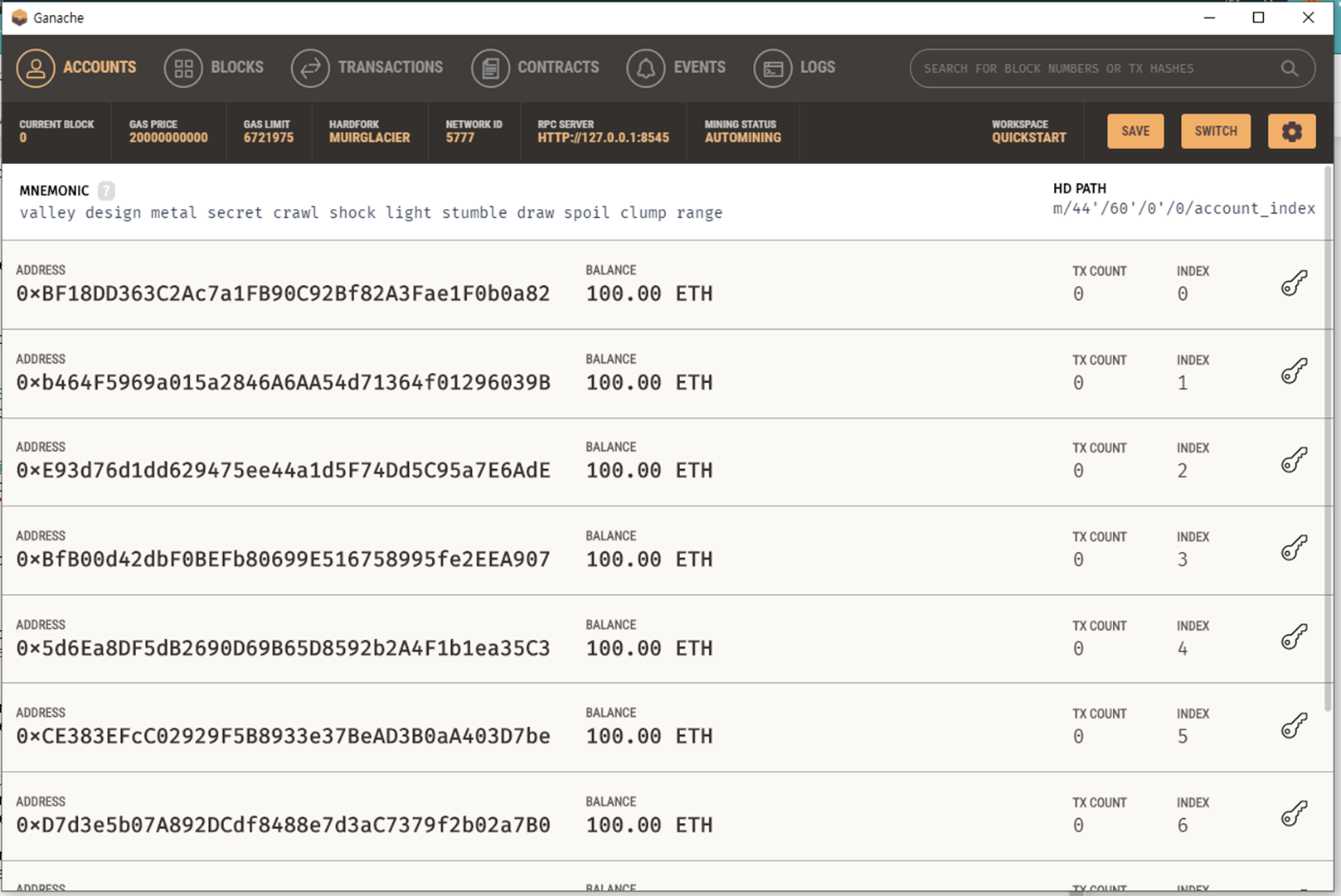Click the 100.00 ETH balance of account index 0
1341x896 pixels.
point(649,293)
